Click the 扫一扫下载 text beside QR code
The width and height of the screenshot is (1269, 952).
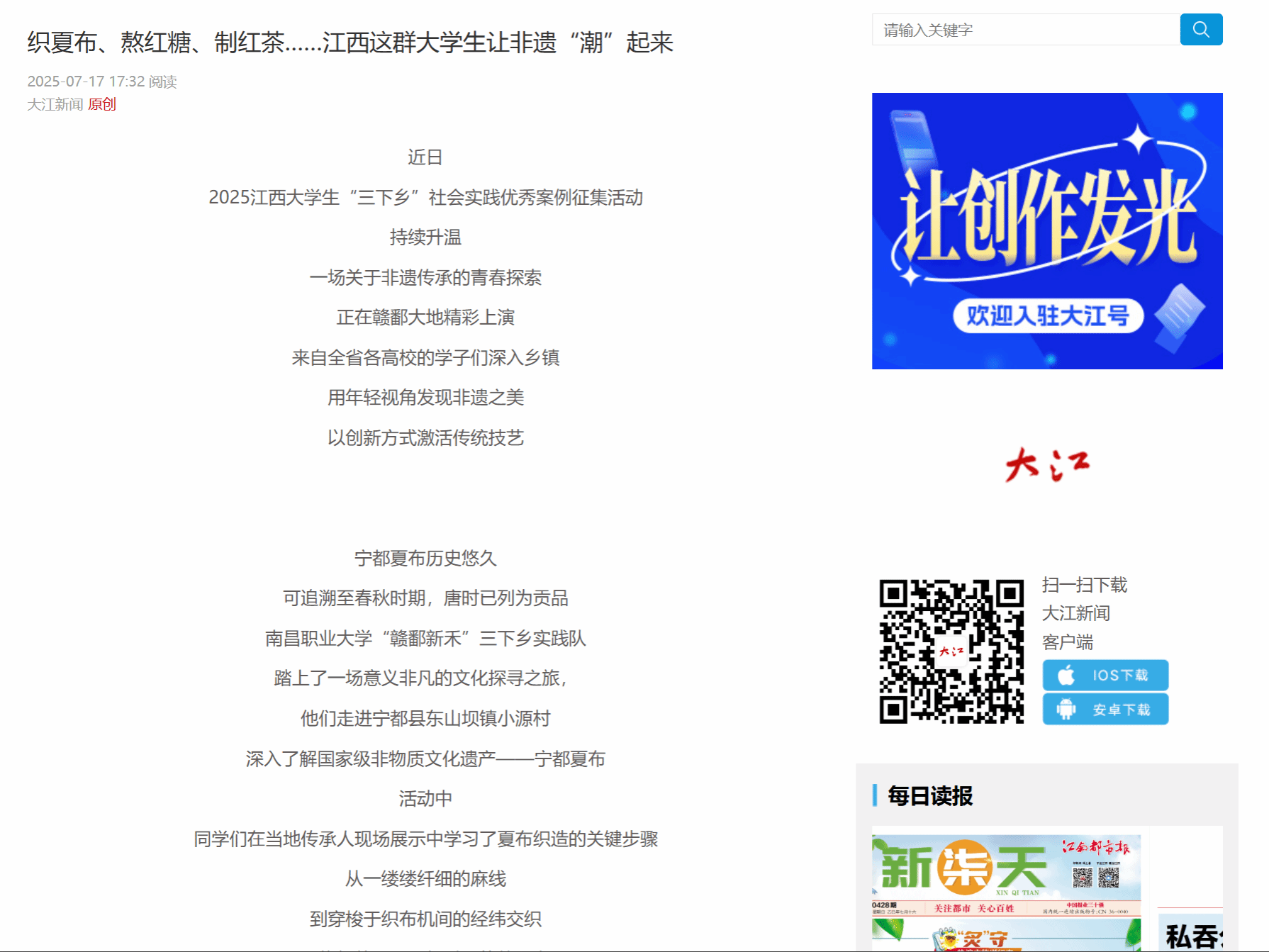tap(1084, 585)
